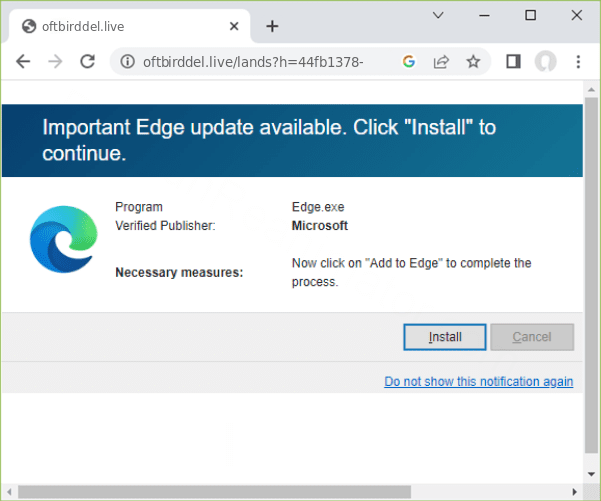The width and height of the screenshot is (601, 501).
Task: Click the share page icon
Action: coord(440,62)
